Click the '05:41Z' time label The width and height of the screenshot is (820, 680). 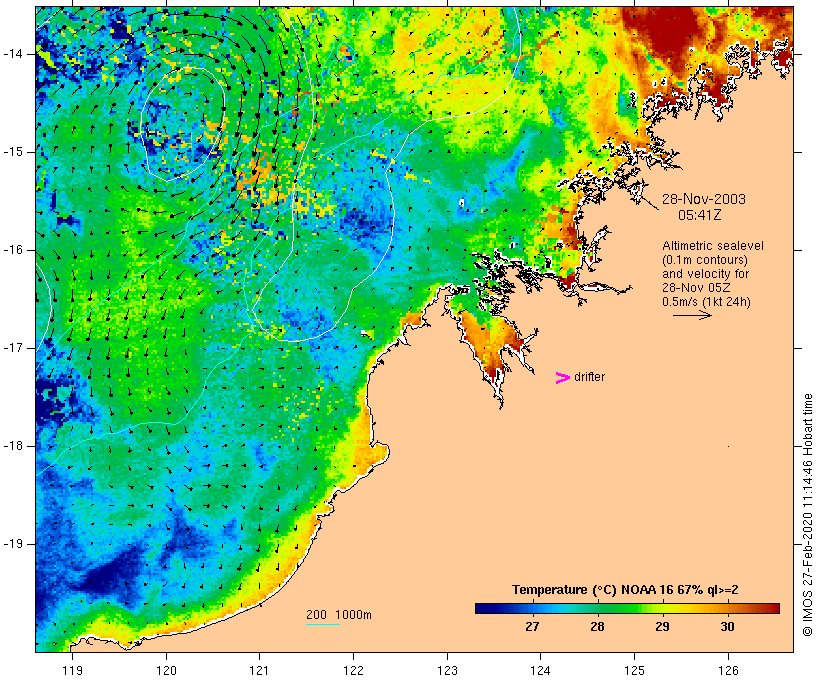[x=700, y=215]
